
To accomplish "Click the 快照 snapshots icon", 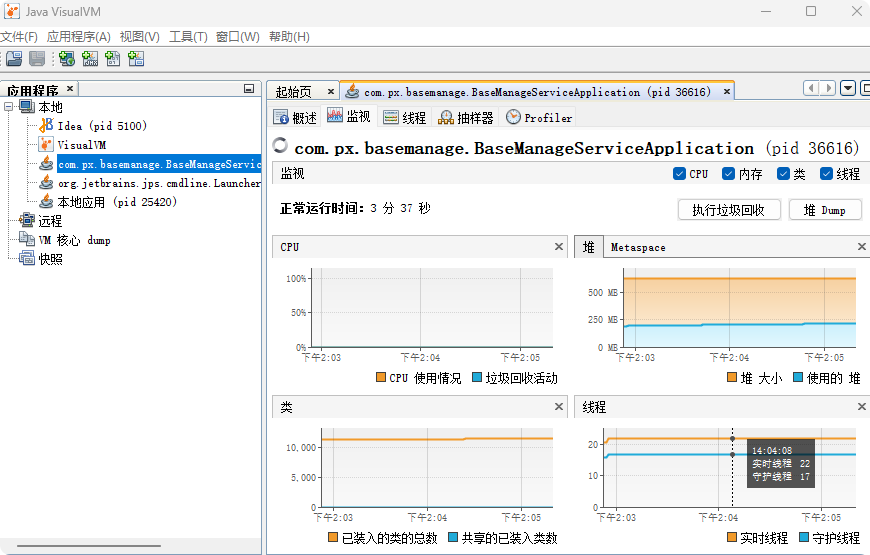I will [27, 258].
